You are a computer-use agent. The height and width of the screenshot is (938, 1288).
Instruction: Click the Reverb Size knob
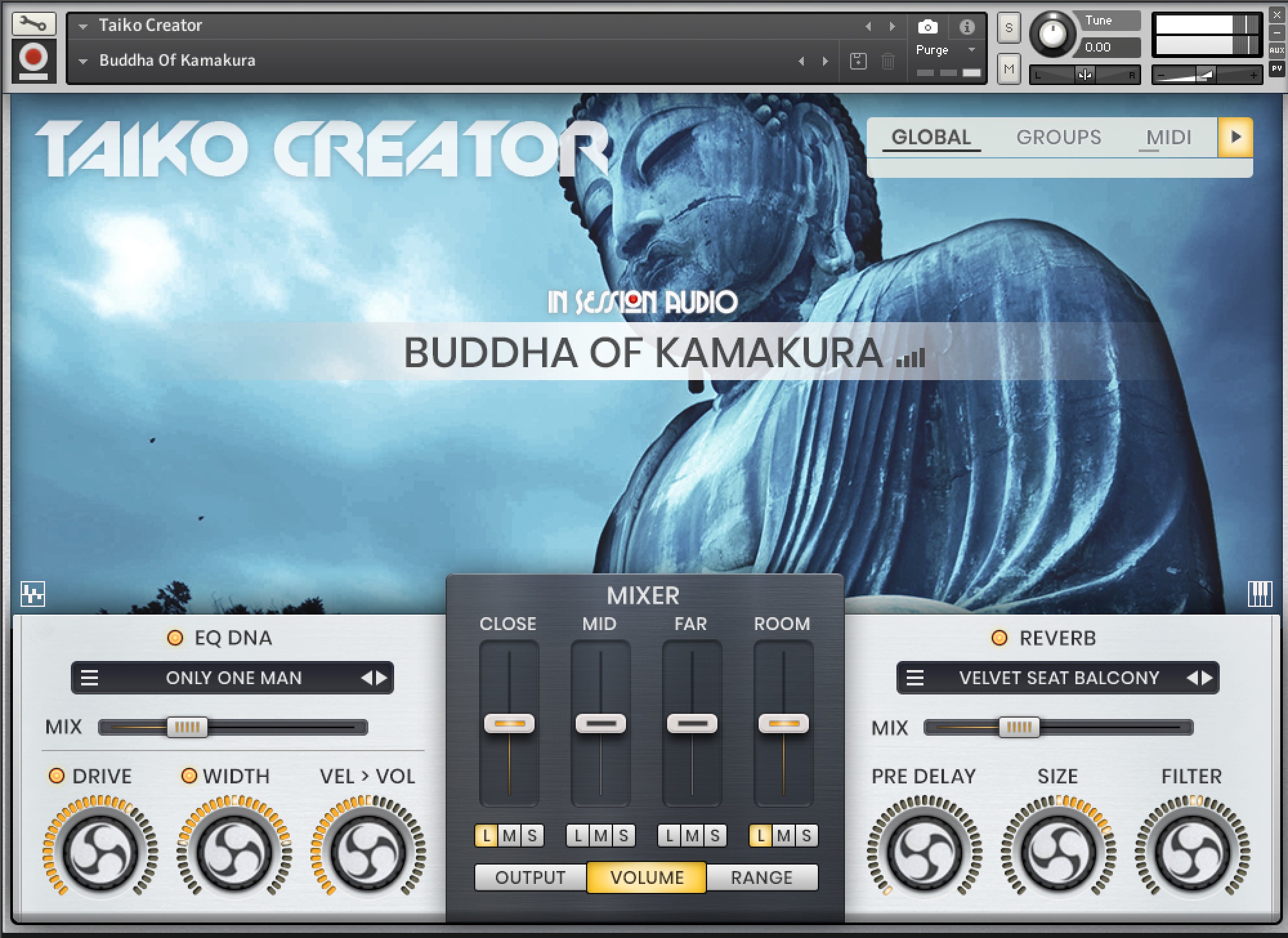pyautogui.click(x=1058, y=852)
